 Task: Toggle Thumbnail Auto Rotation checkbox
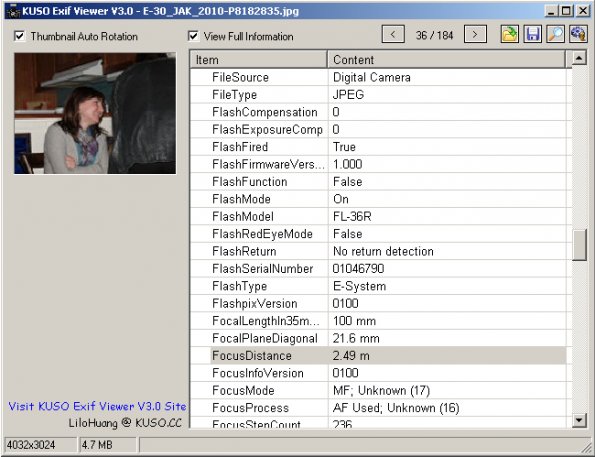19,36
